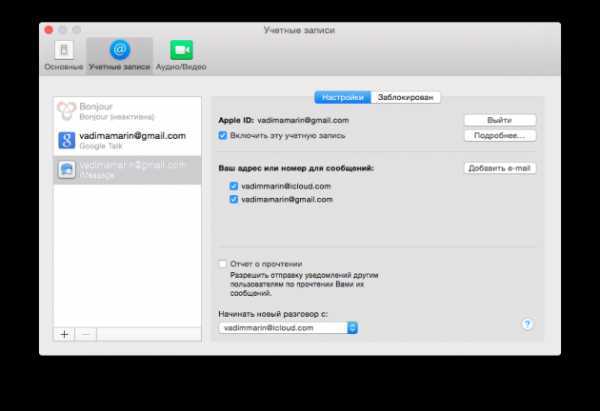Switch to the Заблокирован tab
Viewport: 600px width, 411px height.
(406, 97)
